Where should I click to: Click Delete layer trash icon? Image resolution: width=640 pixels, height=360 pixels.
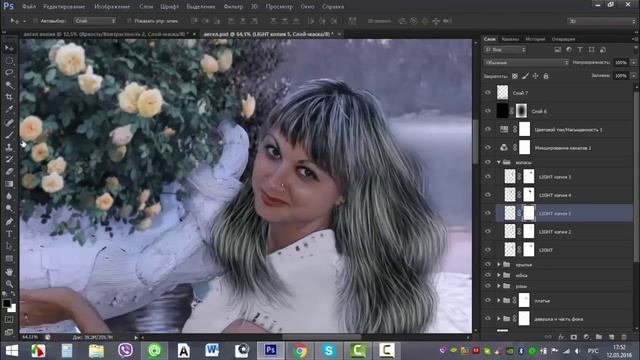[x=624, y=337]
